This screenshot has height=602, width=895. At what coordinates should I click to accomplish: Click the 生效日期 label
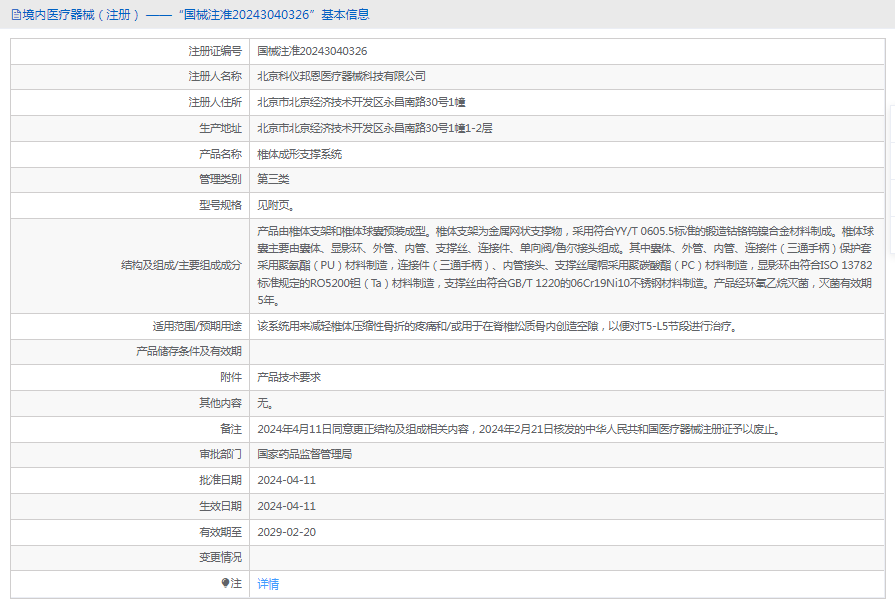click(220, 506)
